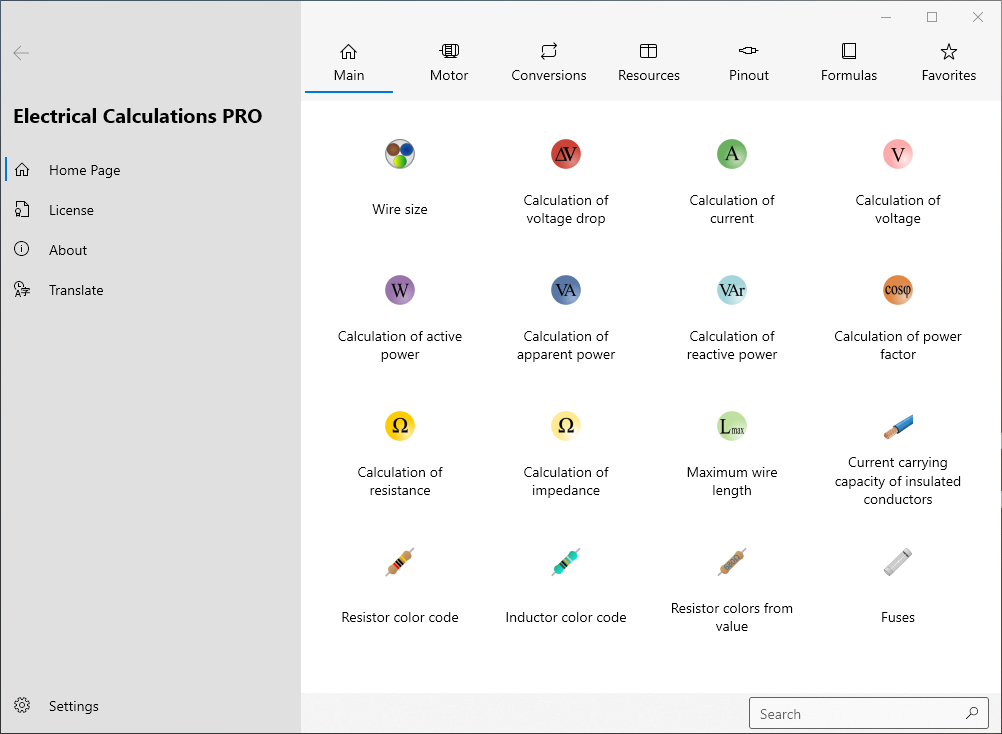Viewport: 1002px width, 734px height.
Task: Open the Wire size calculator icon
Action: [x=400, y=154]
